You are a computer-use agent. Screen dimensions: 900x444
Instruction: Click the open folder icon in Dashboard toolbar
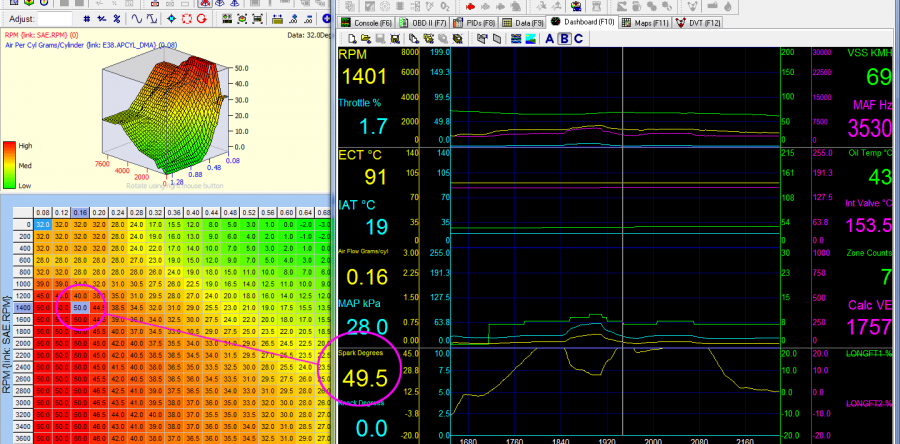click(366, 39)
